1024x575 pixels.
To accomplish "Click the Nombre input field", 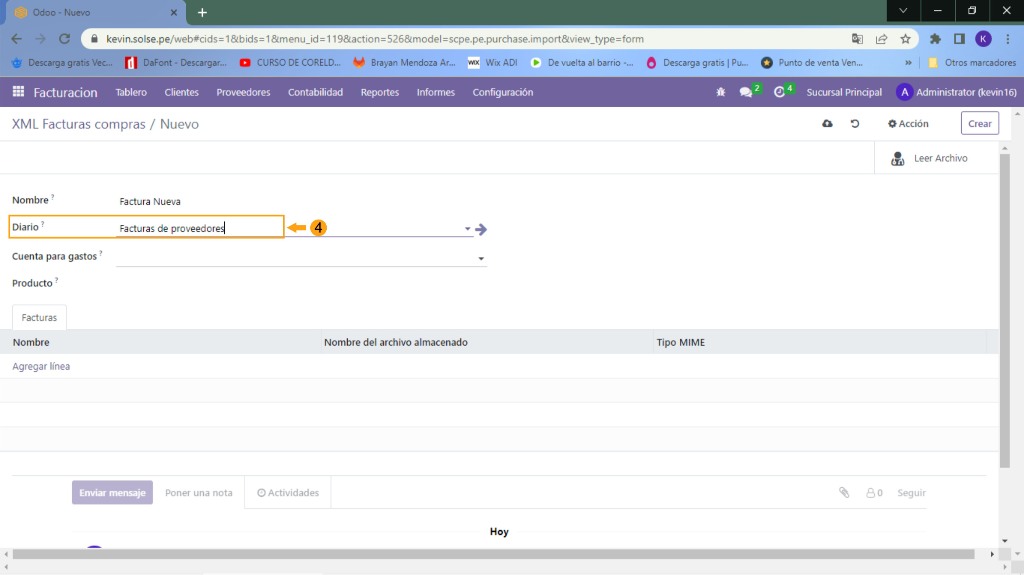I will [300, 201].
